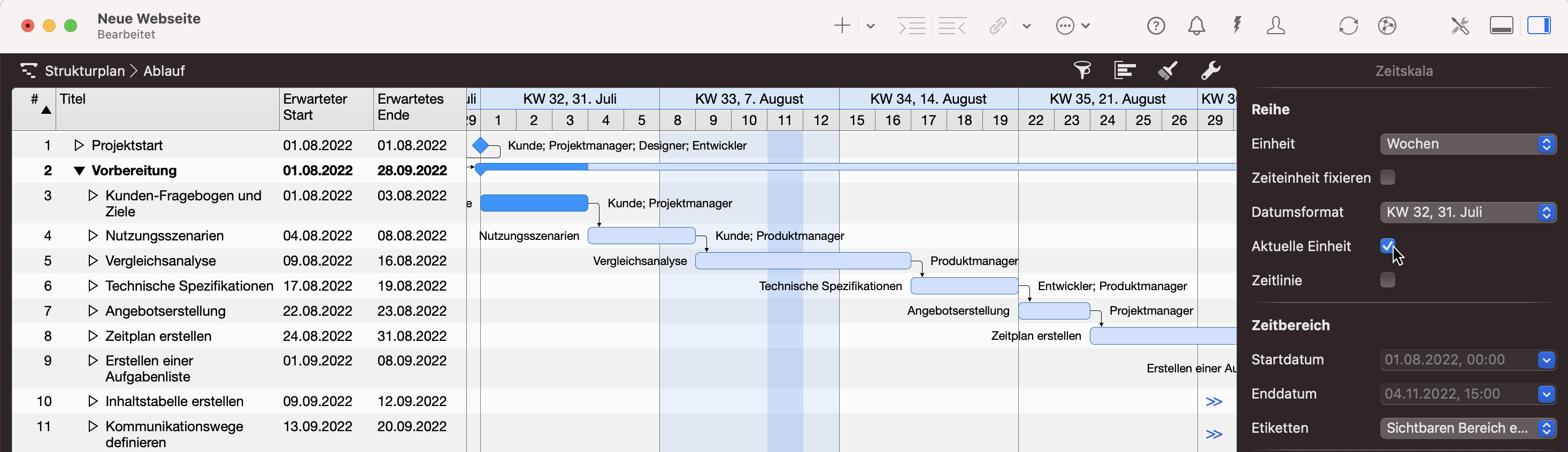Select the Nutzungsszenarien task bar in Gantt
The height and width of the screenshot is (452, 1568).
641,236
